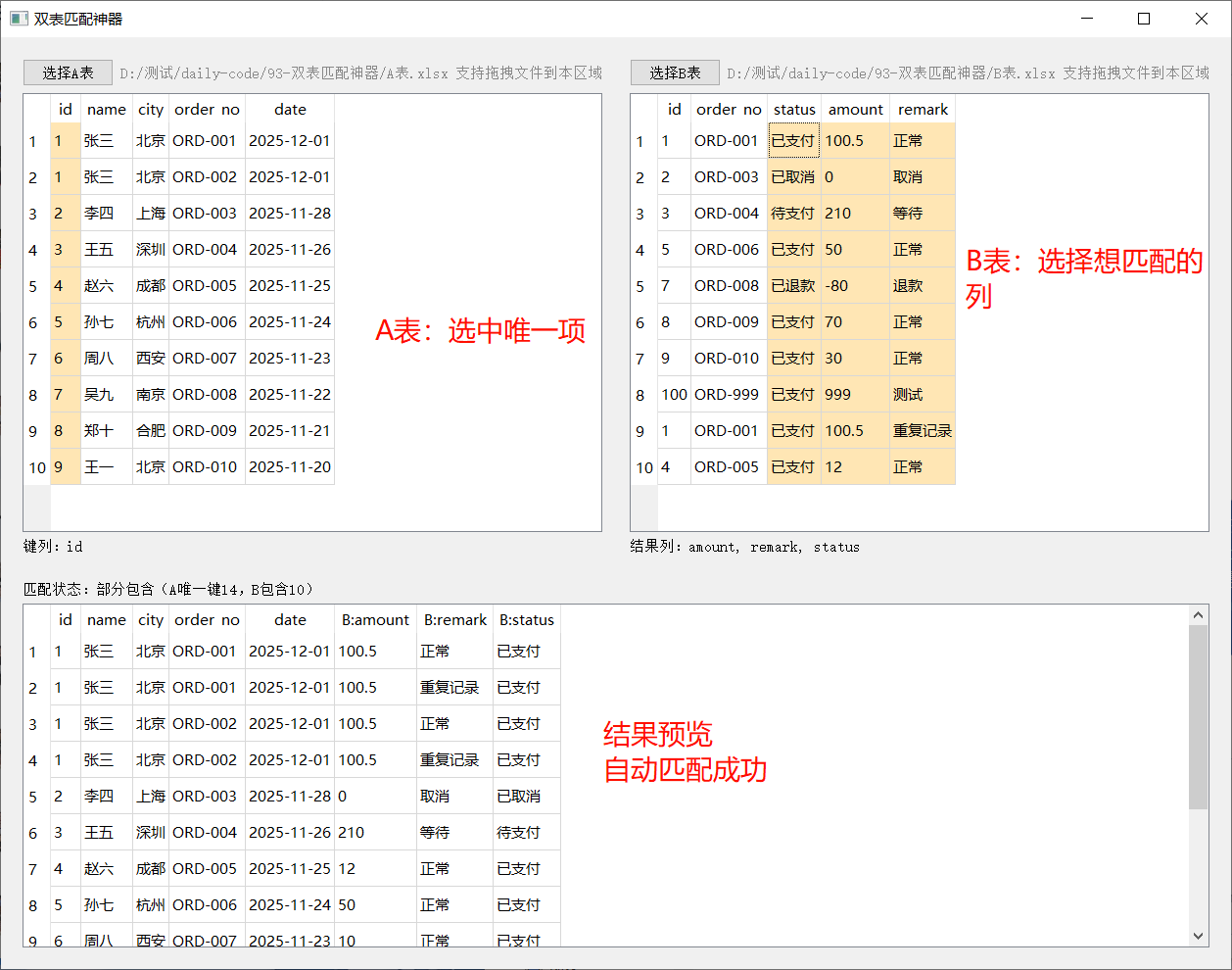1232x970 pixels.
Task: Click the 已取消 status cell in table B
Action: (x=793, y=177)
